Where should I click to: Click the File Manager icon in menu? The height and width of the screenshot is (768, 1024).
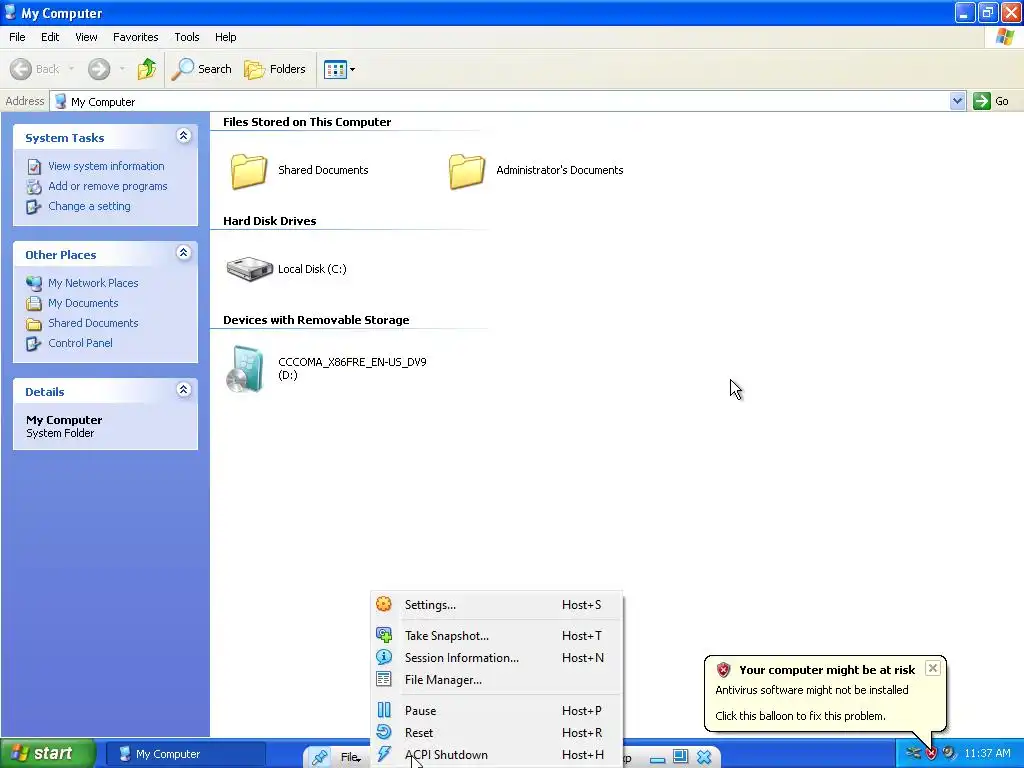coord(384,679)
